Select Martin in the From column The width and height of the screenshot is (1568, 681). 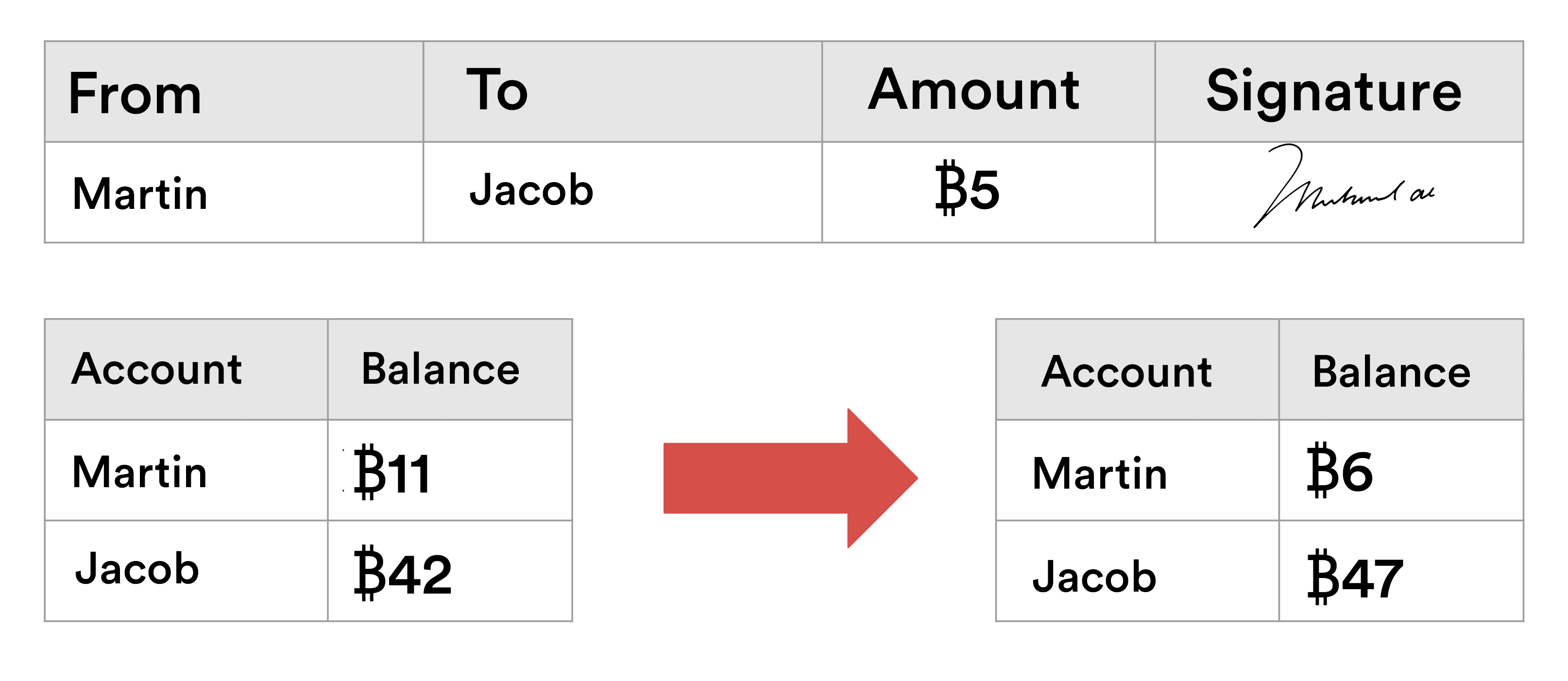click(140, 194)
